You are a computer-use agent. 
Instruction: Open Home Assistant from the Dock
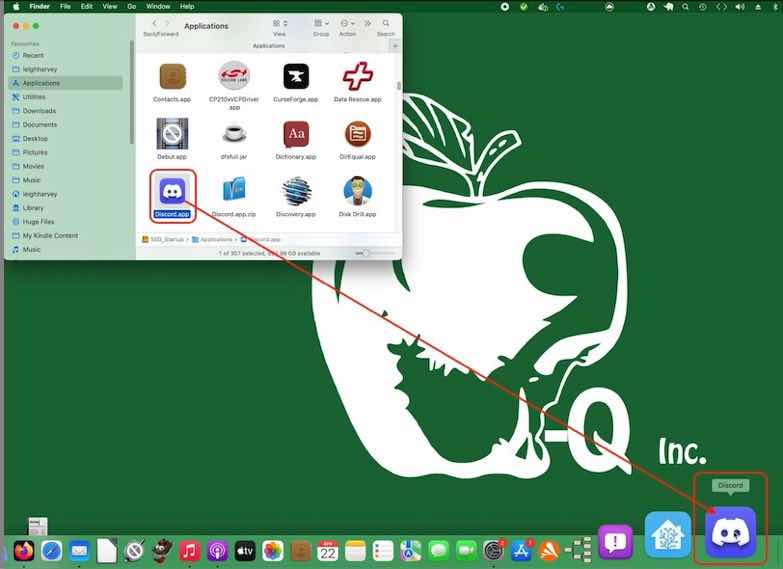pyautogui.click(x=668, y=534)
